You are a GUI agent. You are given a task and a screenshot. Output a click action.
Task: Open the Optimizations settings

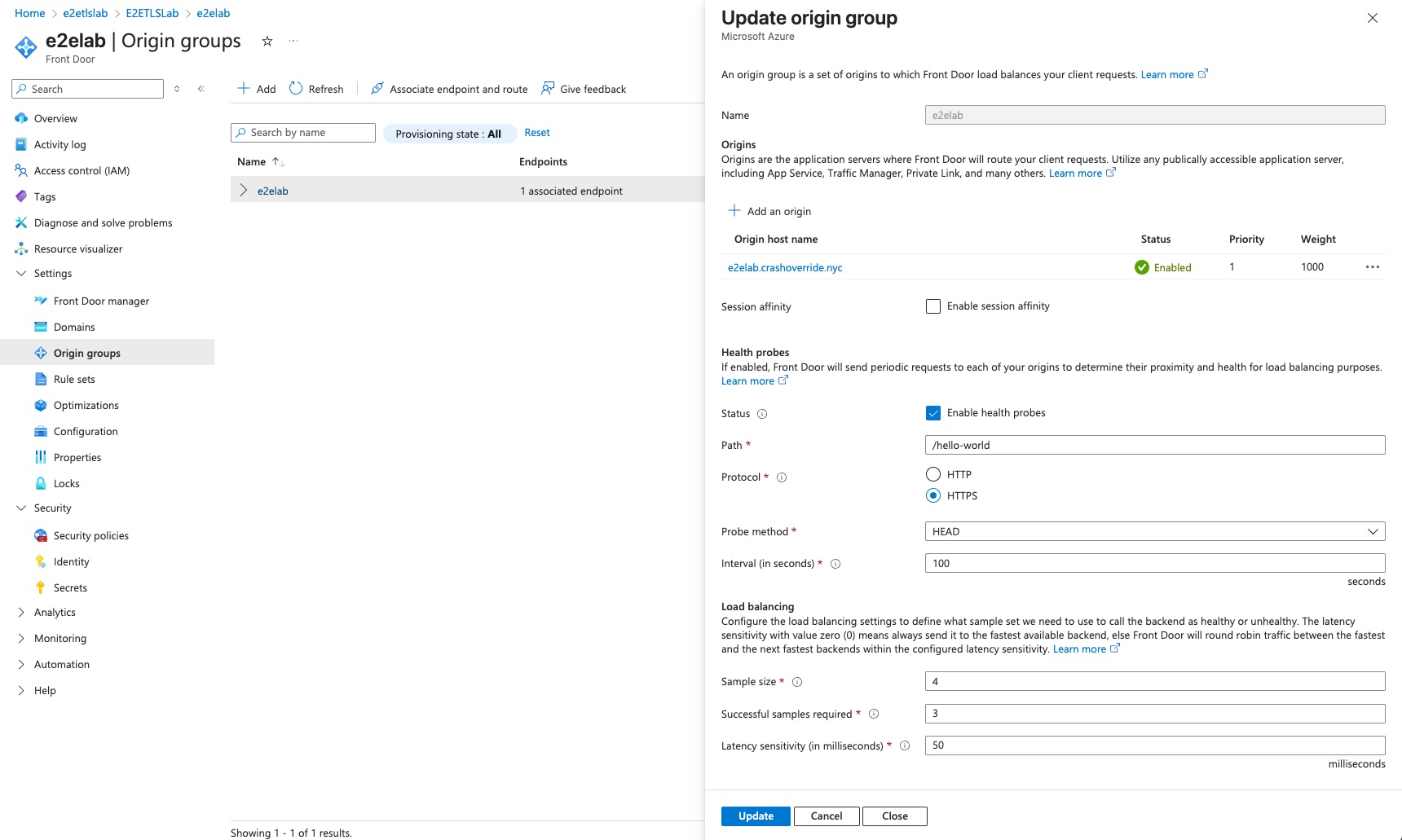(86, 405)
